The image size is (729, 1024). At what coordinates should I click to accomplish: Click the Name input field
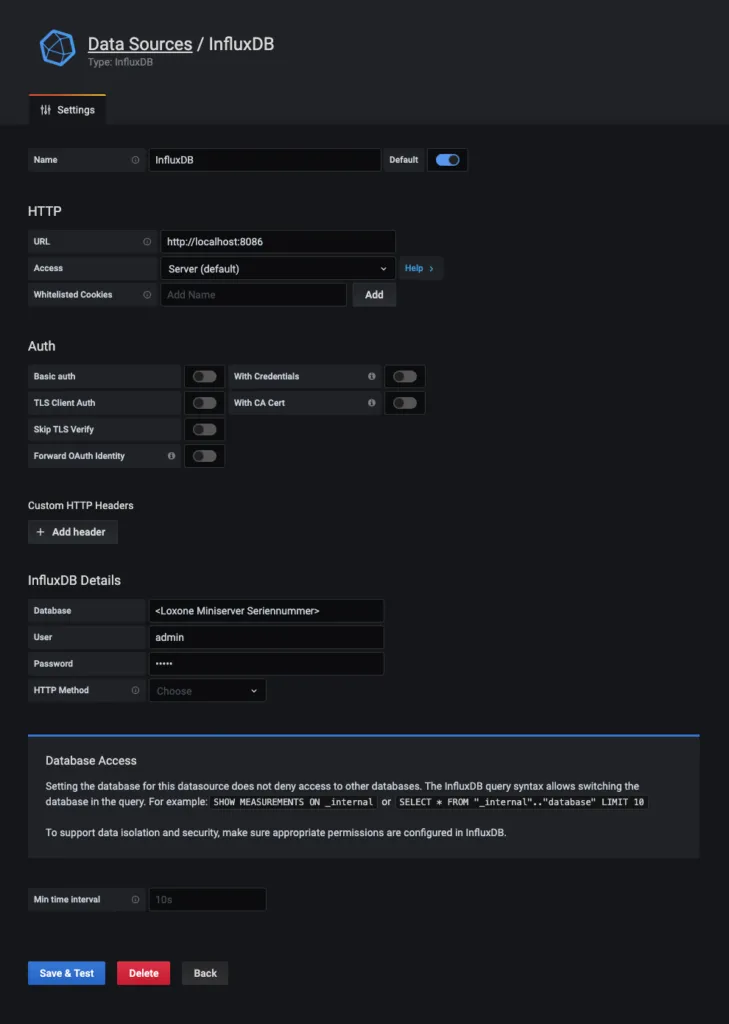pos(265,160)
